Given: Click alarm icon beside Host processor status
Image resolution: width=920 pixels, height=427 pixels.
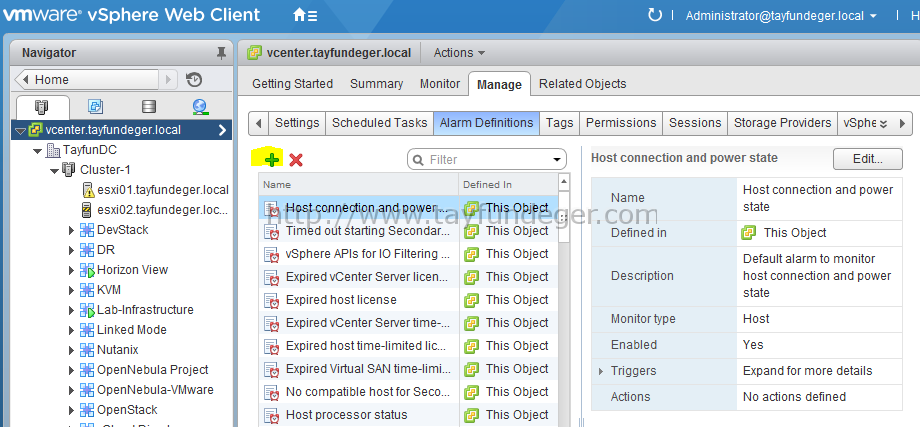Looking at the screenshot, I should click(x=272, y=415).
